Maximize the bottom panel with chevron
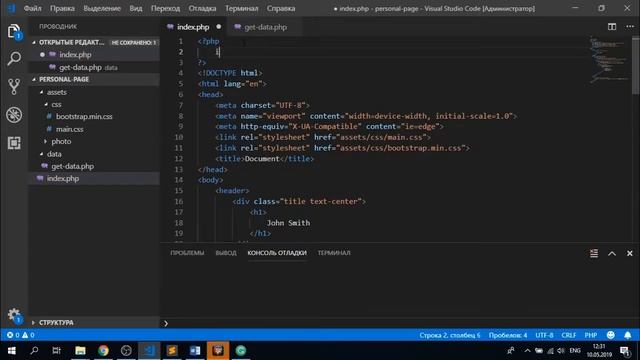640x360 pixels. (x=612, y=253)
